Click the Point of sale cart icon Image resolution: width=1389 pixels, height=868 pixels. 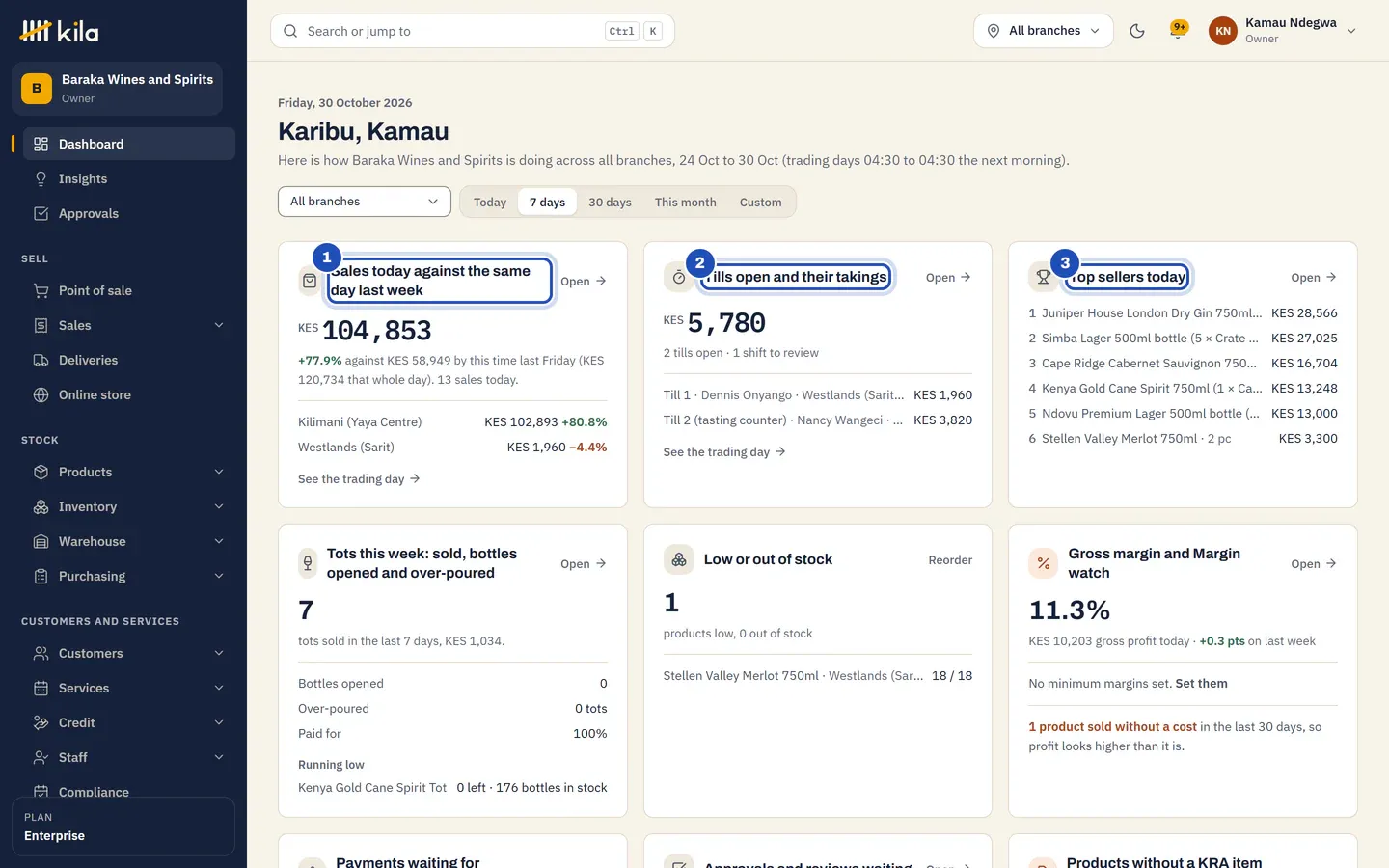pos(41,290)
